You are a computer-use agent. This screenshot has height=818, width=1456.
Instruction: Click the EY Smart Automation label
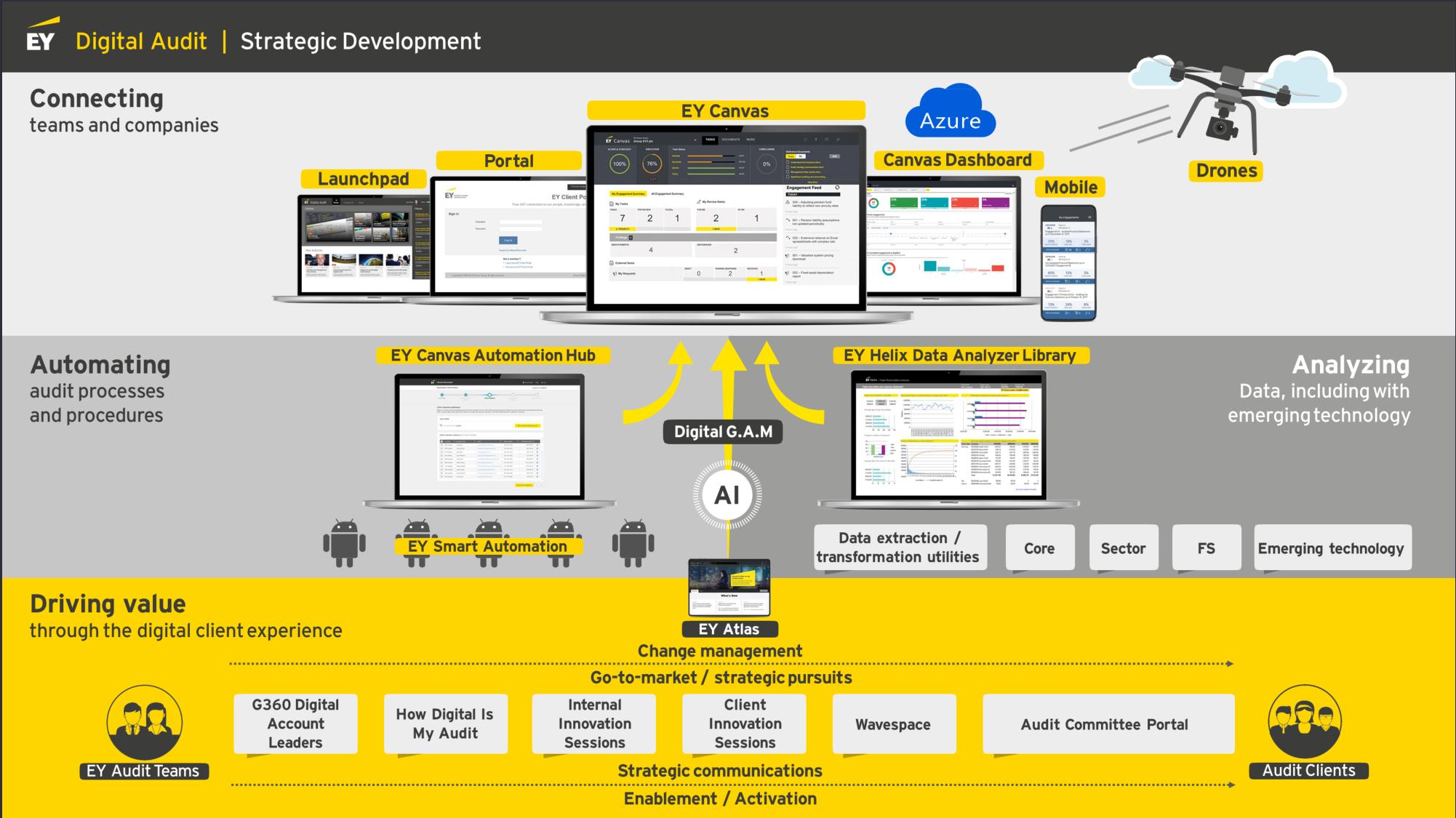point(487,547)
